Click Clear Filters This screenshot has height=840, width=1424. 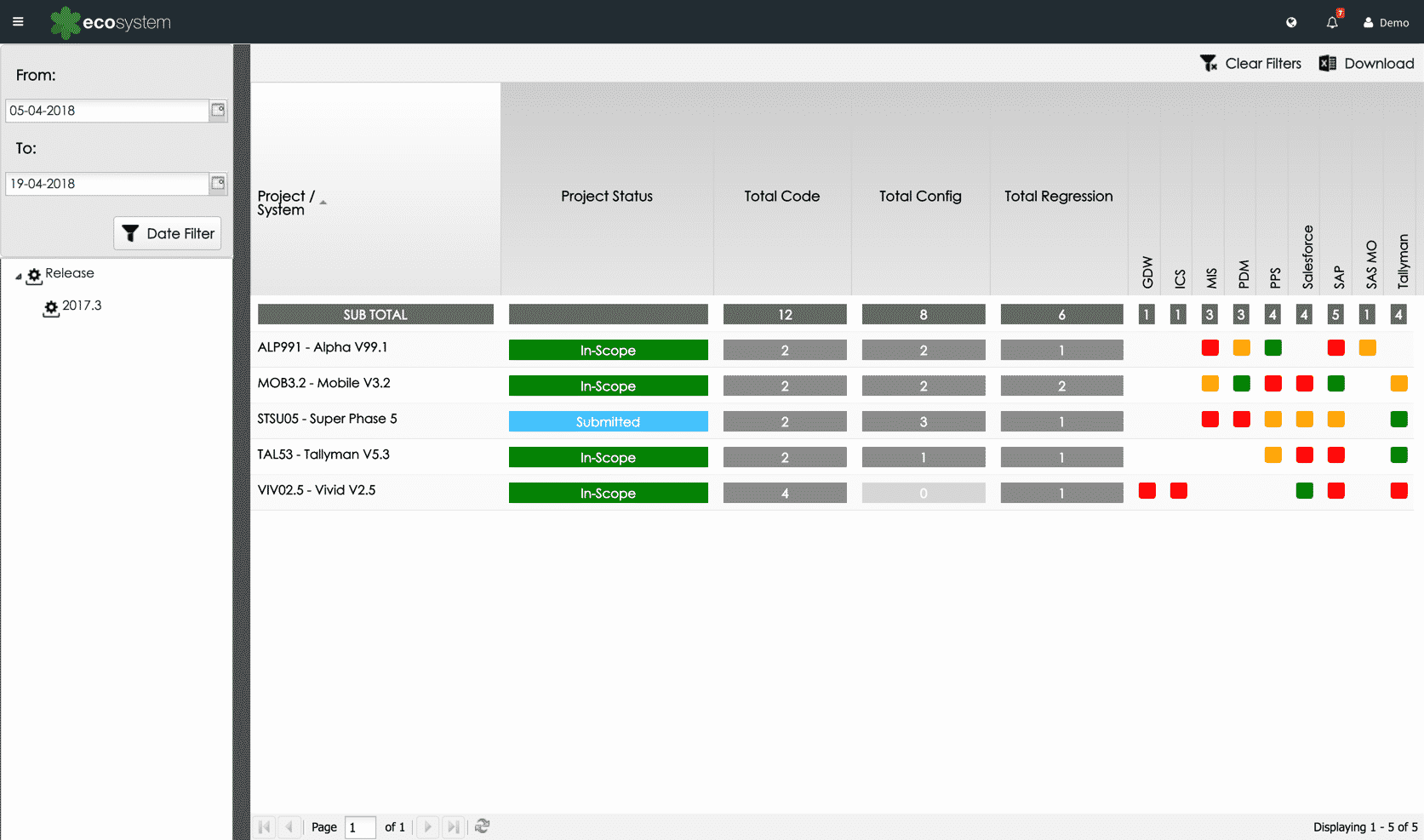click(x=1251, y=63)
